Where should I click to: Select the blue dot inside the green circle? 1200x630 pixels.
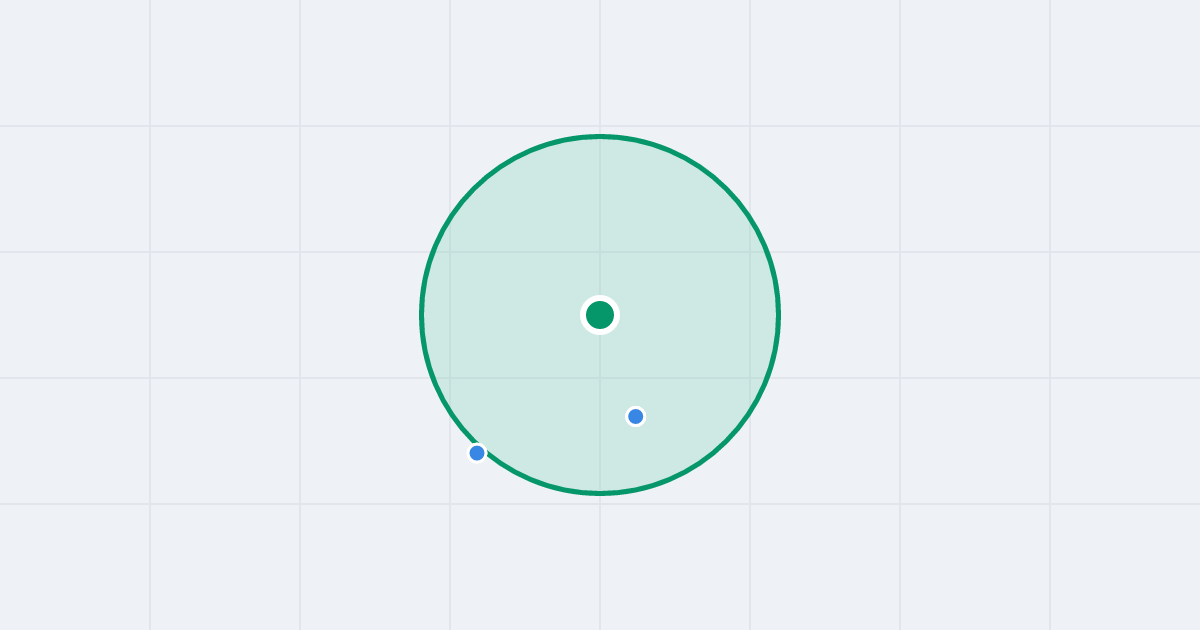click(x=636, y=416)
